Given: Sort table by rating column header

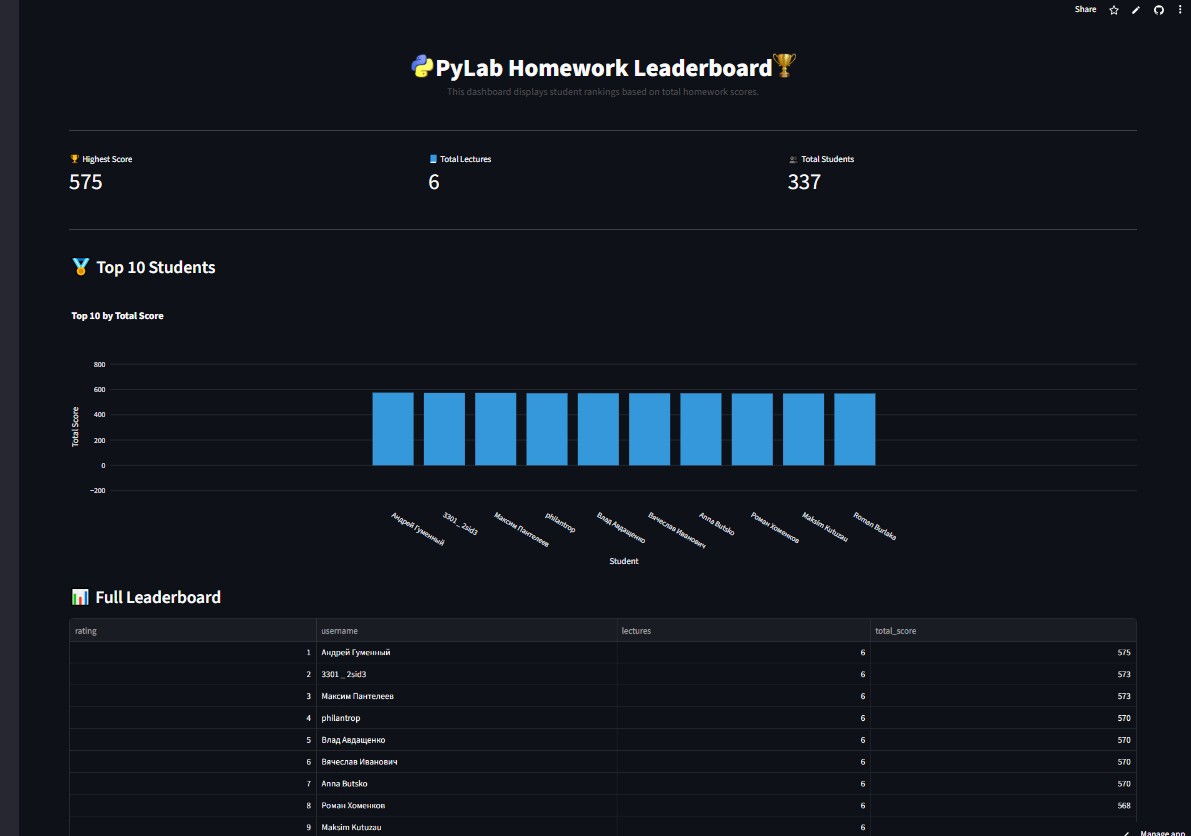Looking at the screenshot, I should coord(193,630).
